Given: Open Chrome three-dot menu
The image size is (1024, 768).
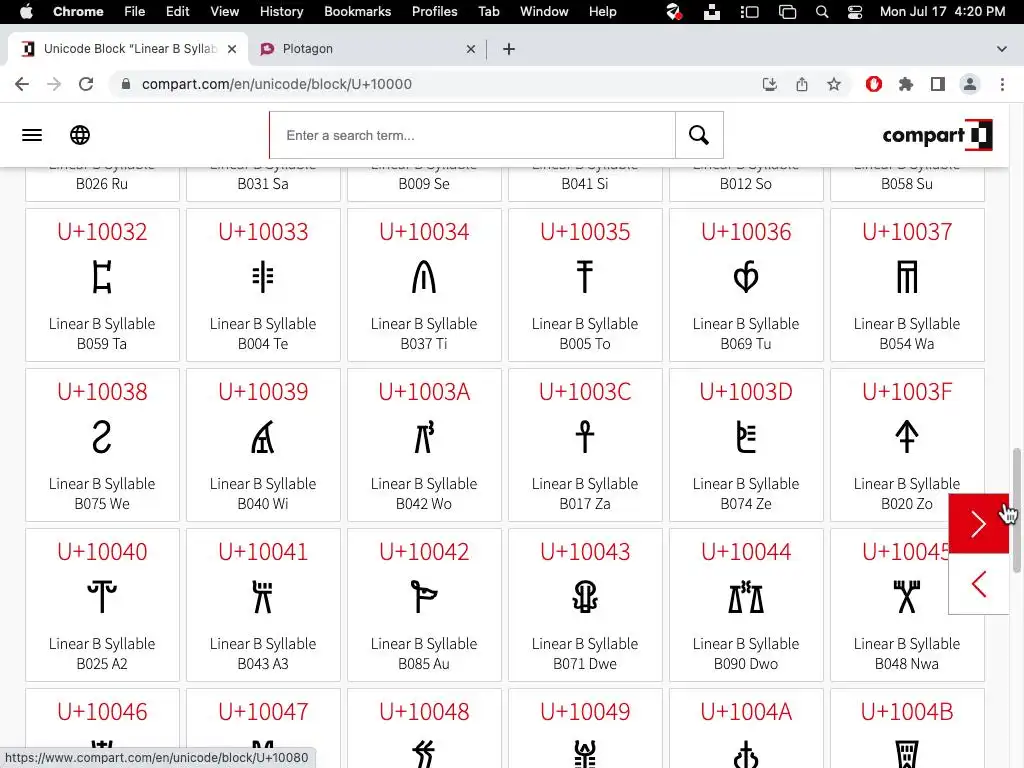Looking at the screenshot, I should click(1002, 84).
